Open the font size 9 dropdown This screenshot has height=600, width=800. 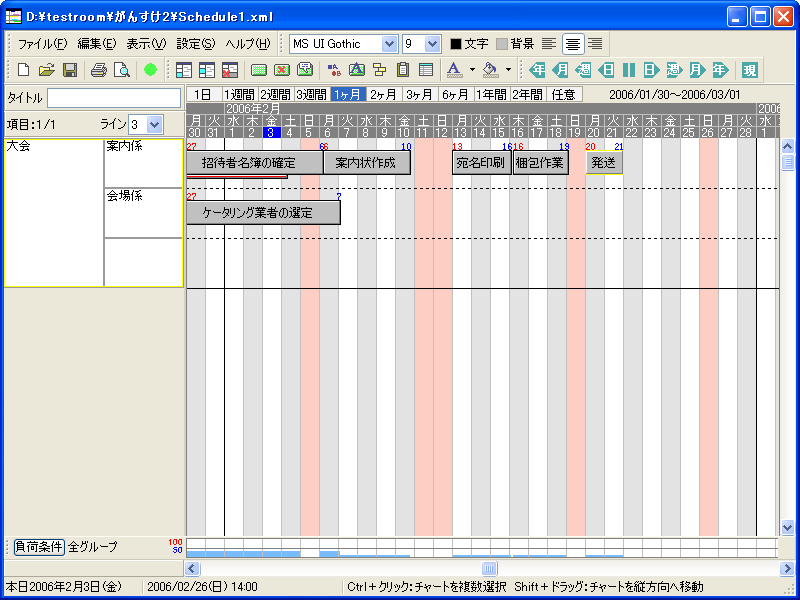433,44
